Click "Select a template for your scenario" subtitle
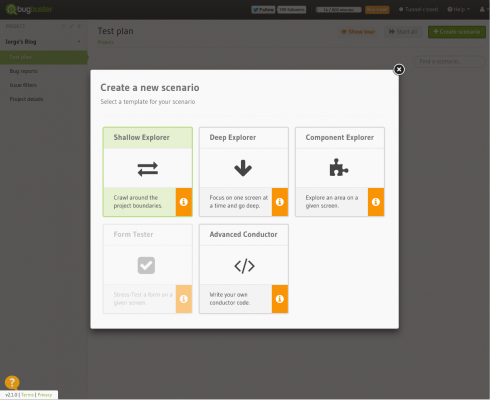The height and width of the screenshot is (400, 490). click(148, 102)
